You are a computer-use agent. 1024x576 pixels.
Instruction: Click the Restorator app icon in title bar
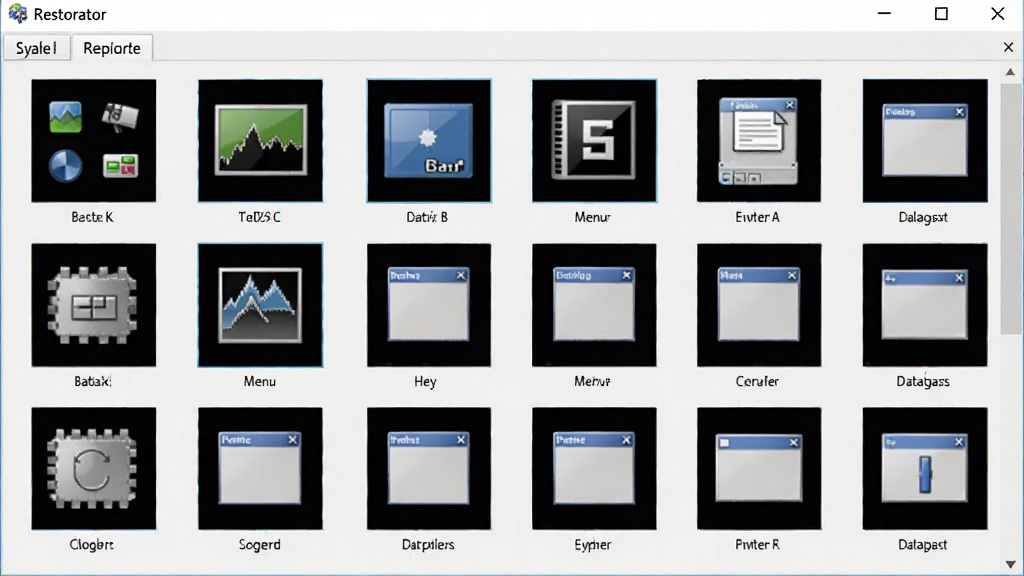tap(18, 14)
